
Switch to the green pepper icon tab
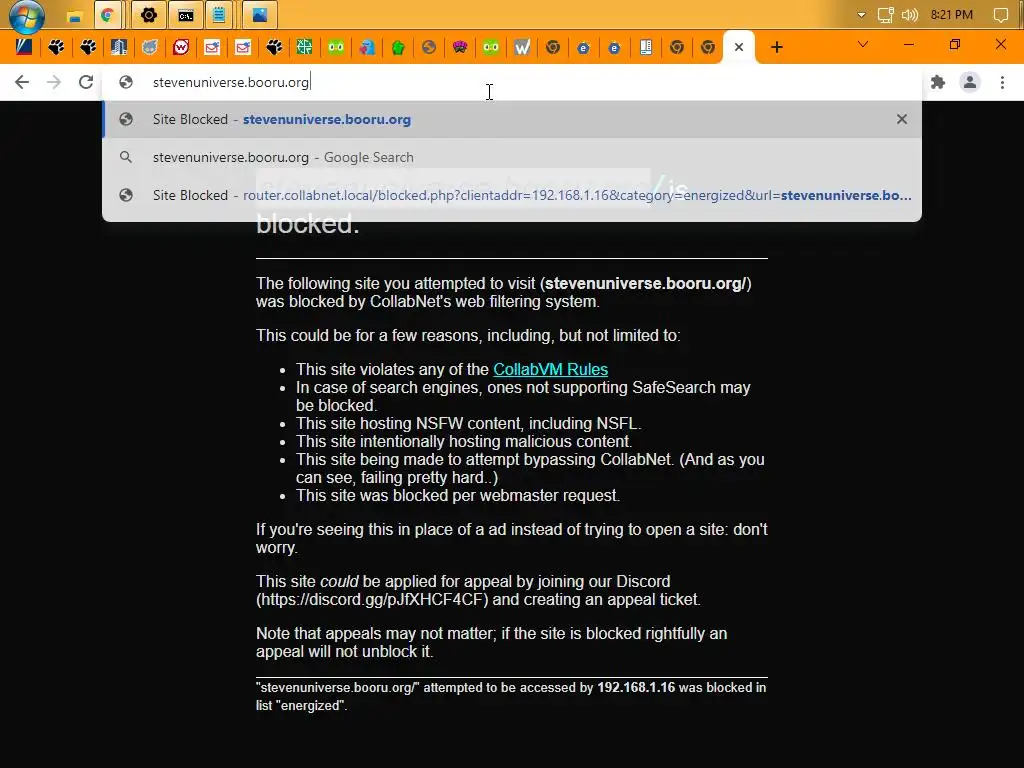point(398,47)
